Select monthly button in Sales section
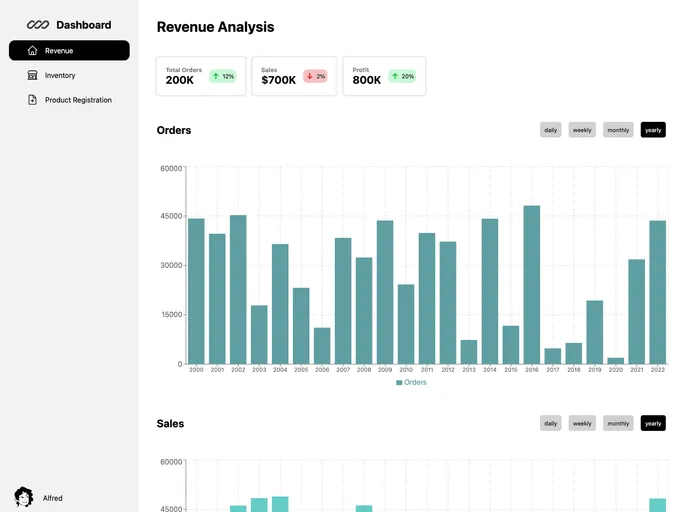The width and height of the screenshot is (688, 512). [618, 423]
